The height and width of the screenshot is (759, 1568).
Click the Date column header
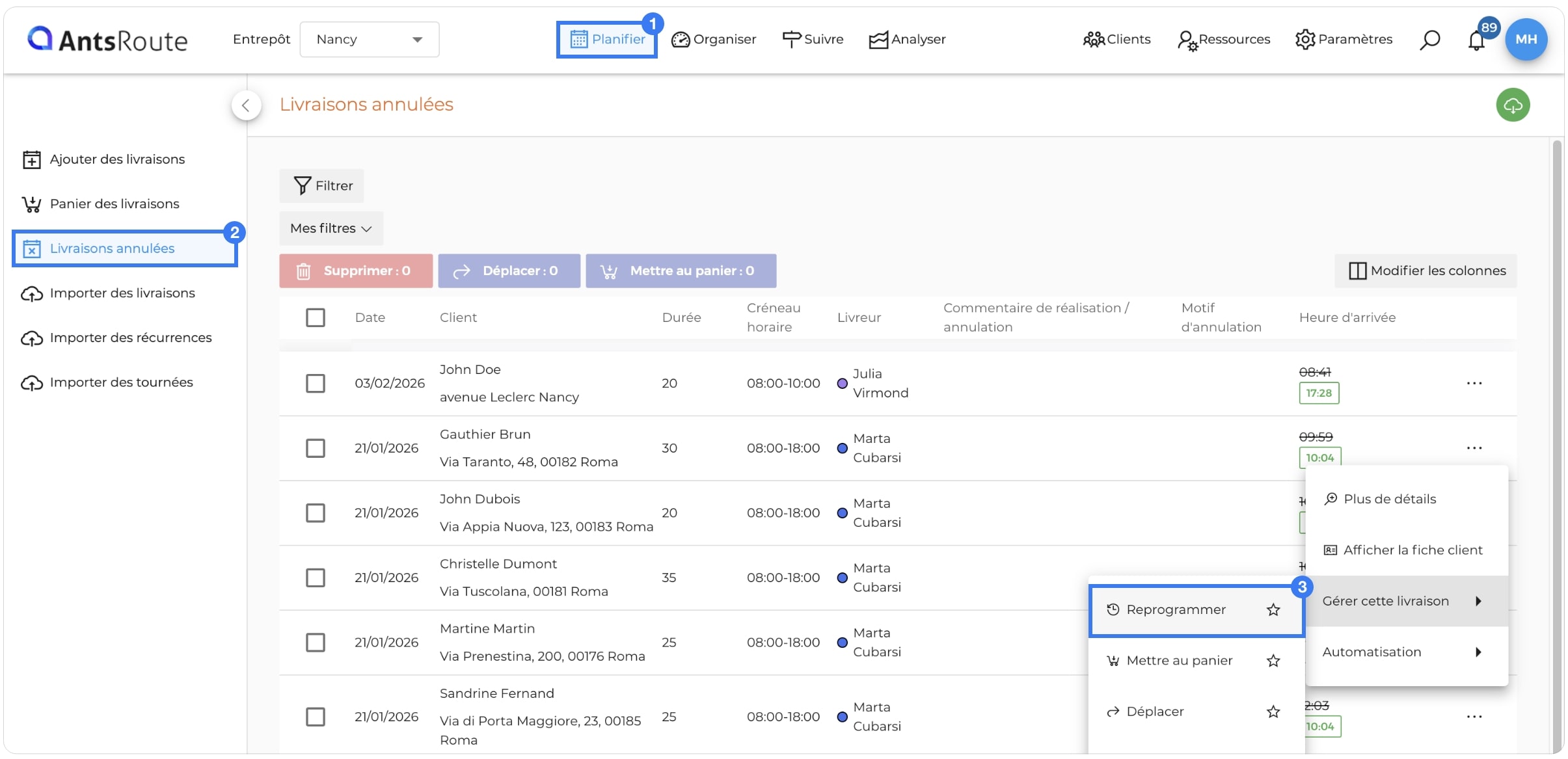pos(370,317)
